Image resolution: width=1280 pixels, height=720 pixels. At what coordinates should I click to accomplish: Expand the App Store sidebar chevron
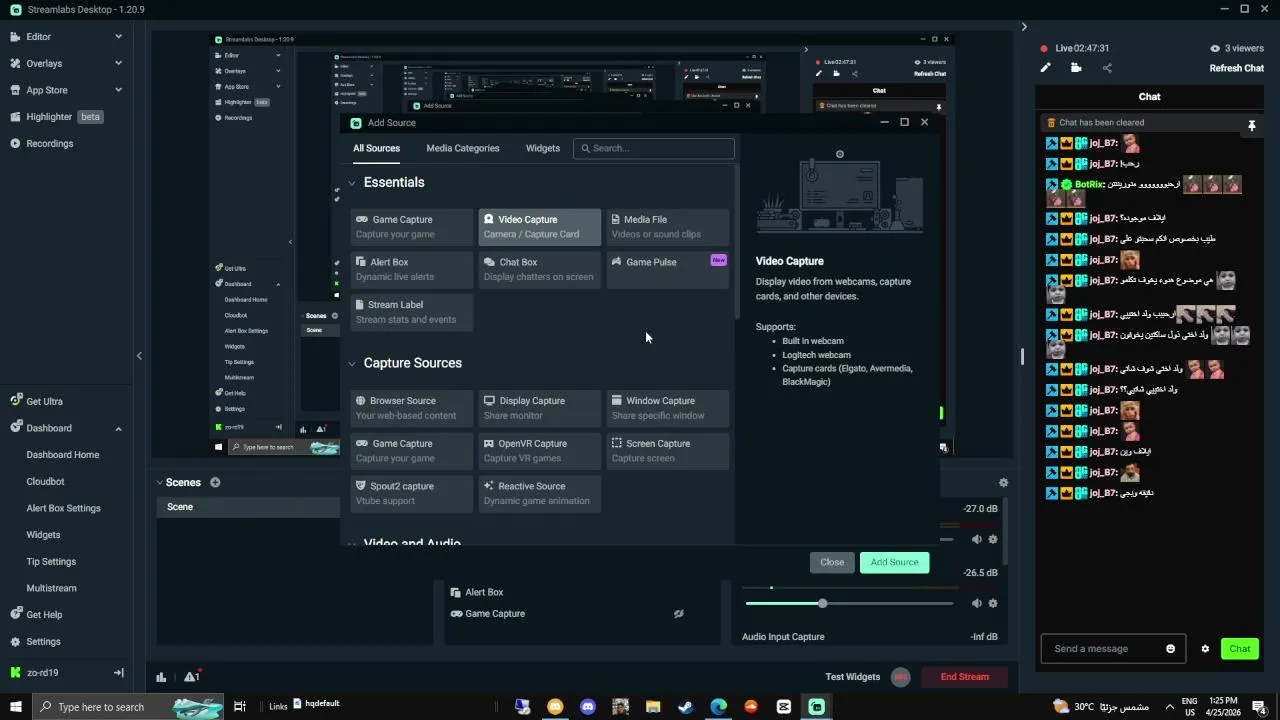(118, 90)
